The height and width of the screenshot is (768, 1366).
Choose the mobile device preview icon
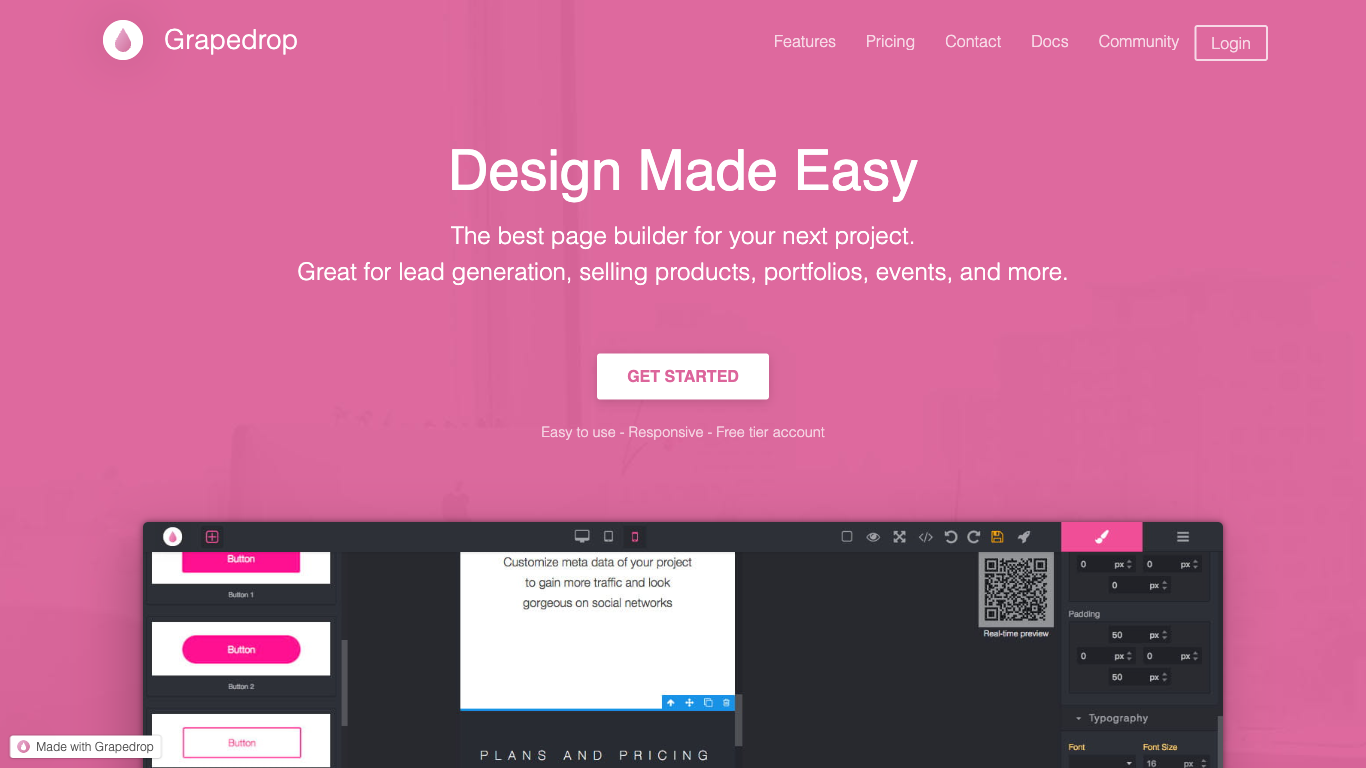(x=634, y=537)
